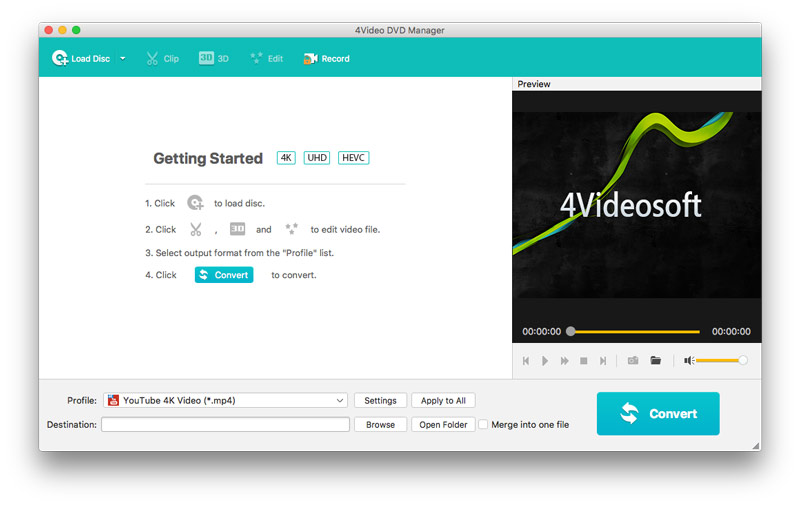Open the Edit effects tool

pyautogui.click(x=266, y=58)
